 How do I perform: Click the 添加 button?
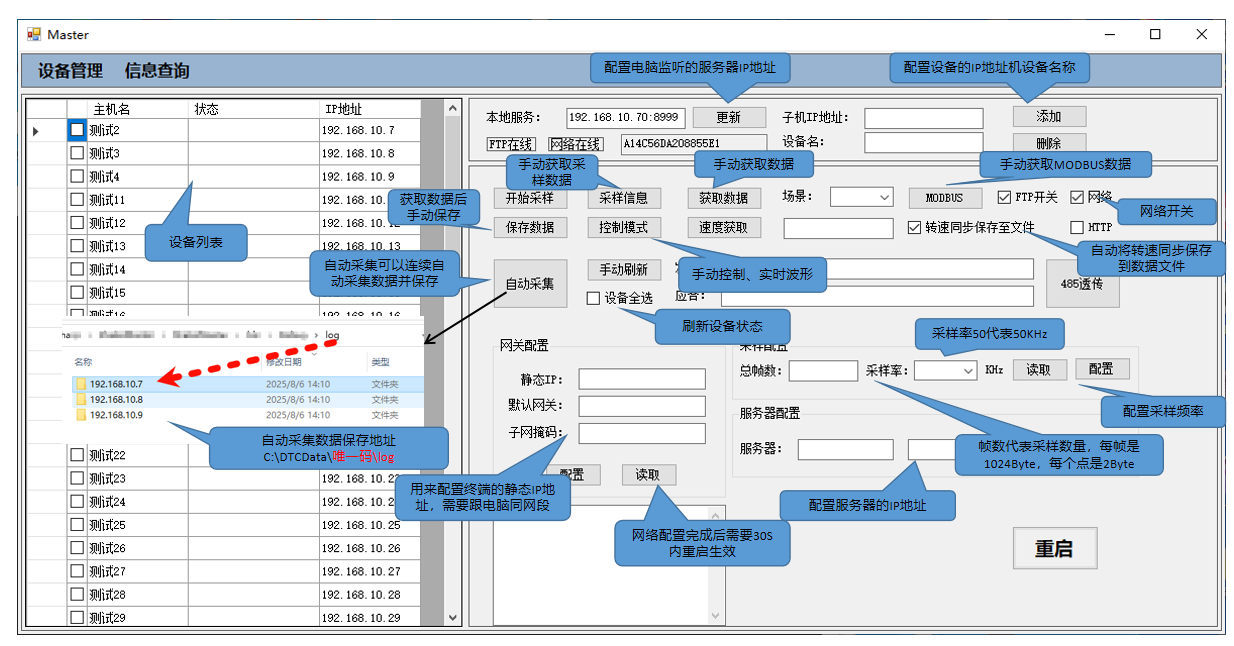pyautogui.click(x=1048, y=117)
